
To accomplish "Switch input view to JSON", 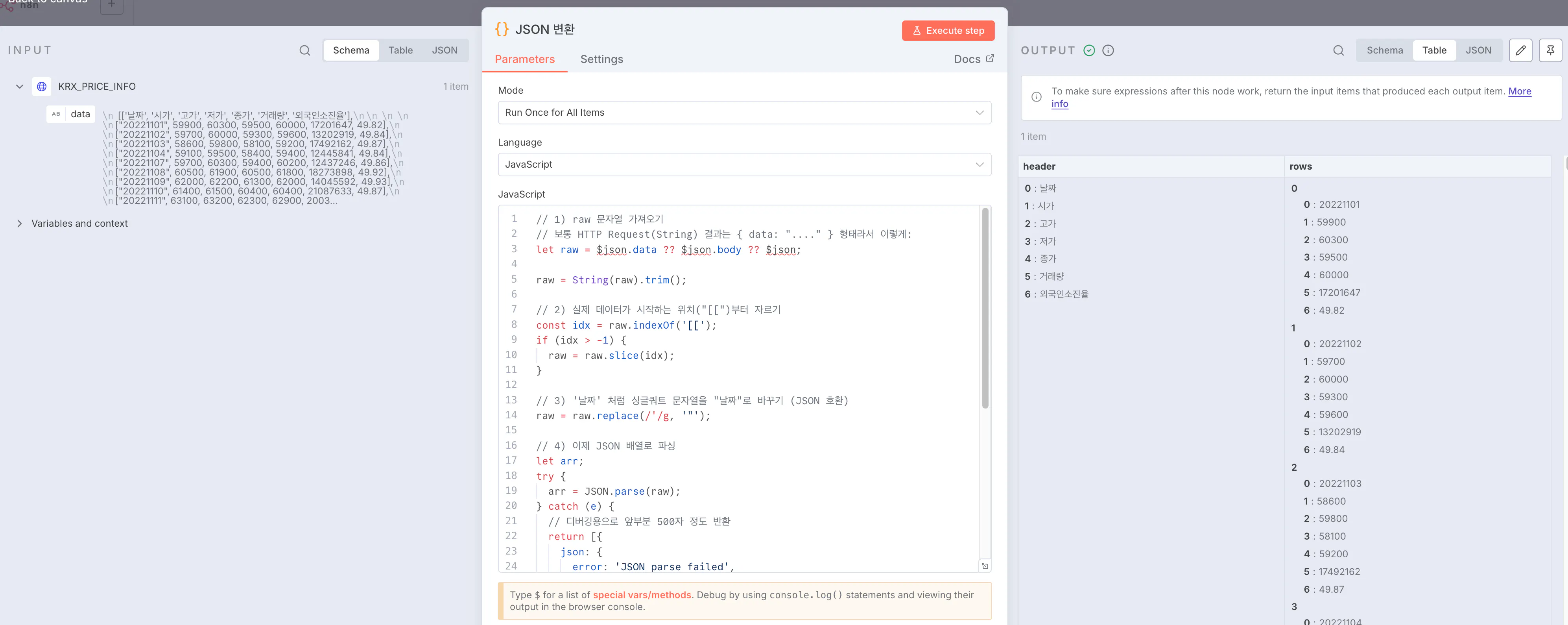I will 445,50.
